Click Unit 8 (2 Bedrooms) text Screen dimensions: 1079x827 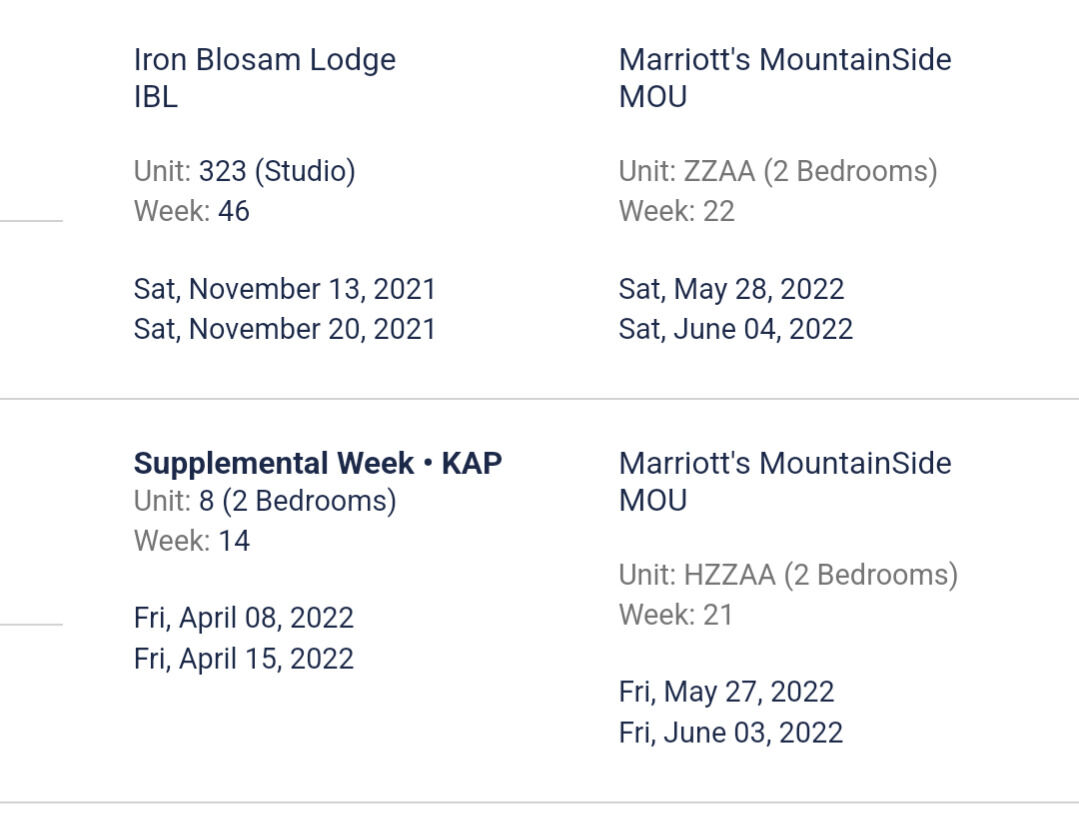click(265, 501)
